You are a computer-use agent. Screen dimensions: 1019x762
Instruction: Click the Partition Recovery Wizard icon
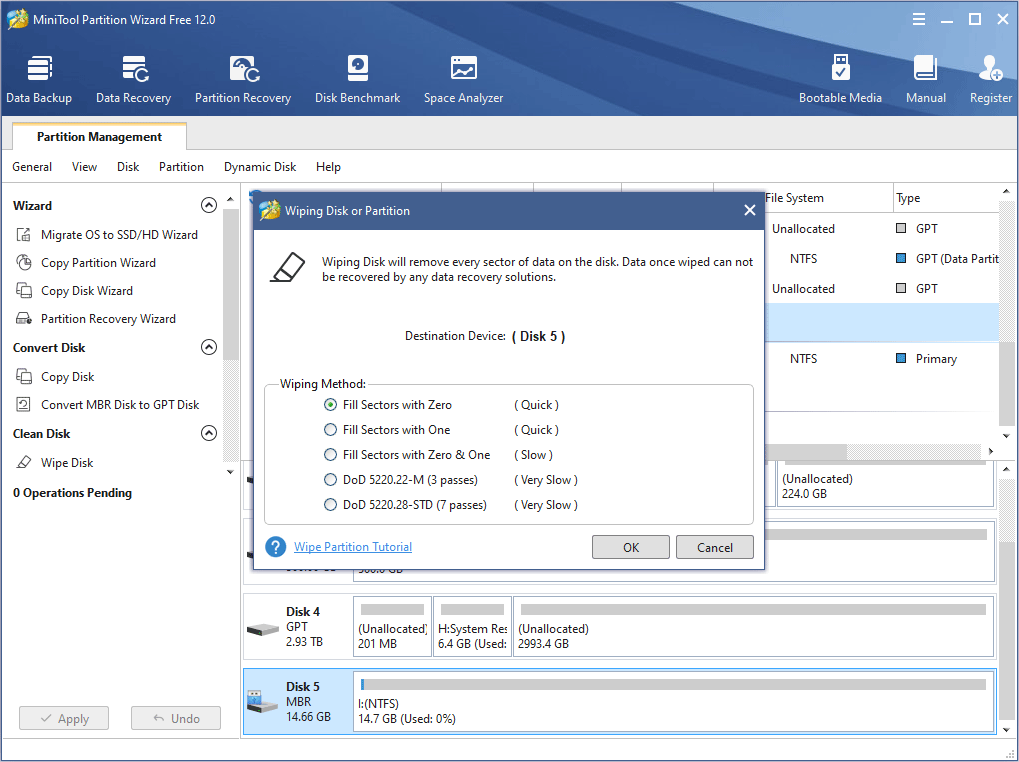[23, 318]
